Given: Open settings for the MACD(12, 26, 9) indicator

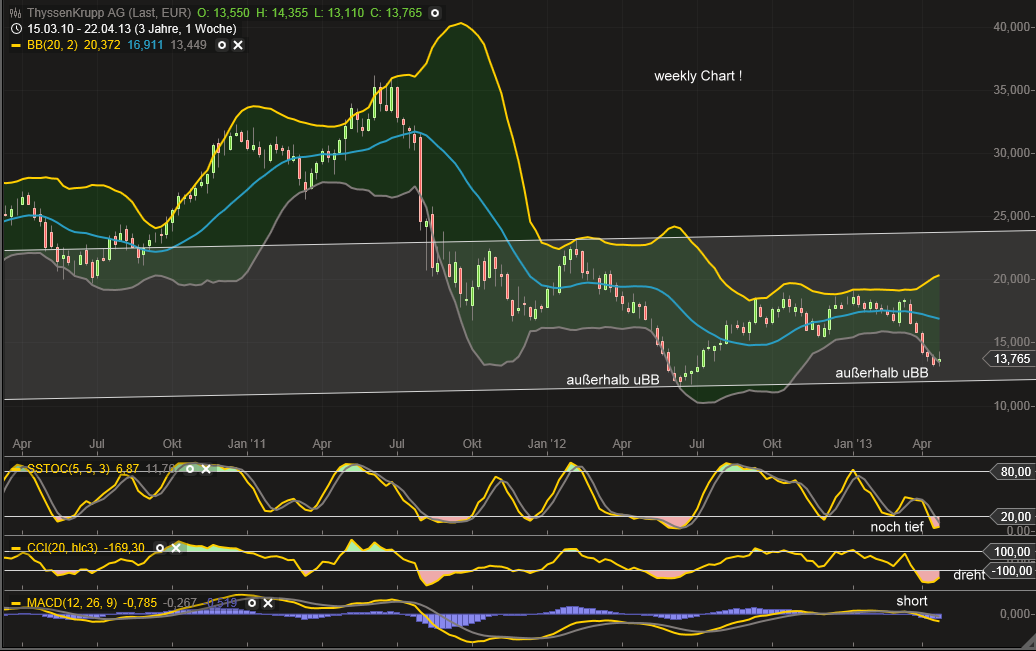Looking at the screenshot, I should click(x=252, y=603).
